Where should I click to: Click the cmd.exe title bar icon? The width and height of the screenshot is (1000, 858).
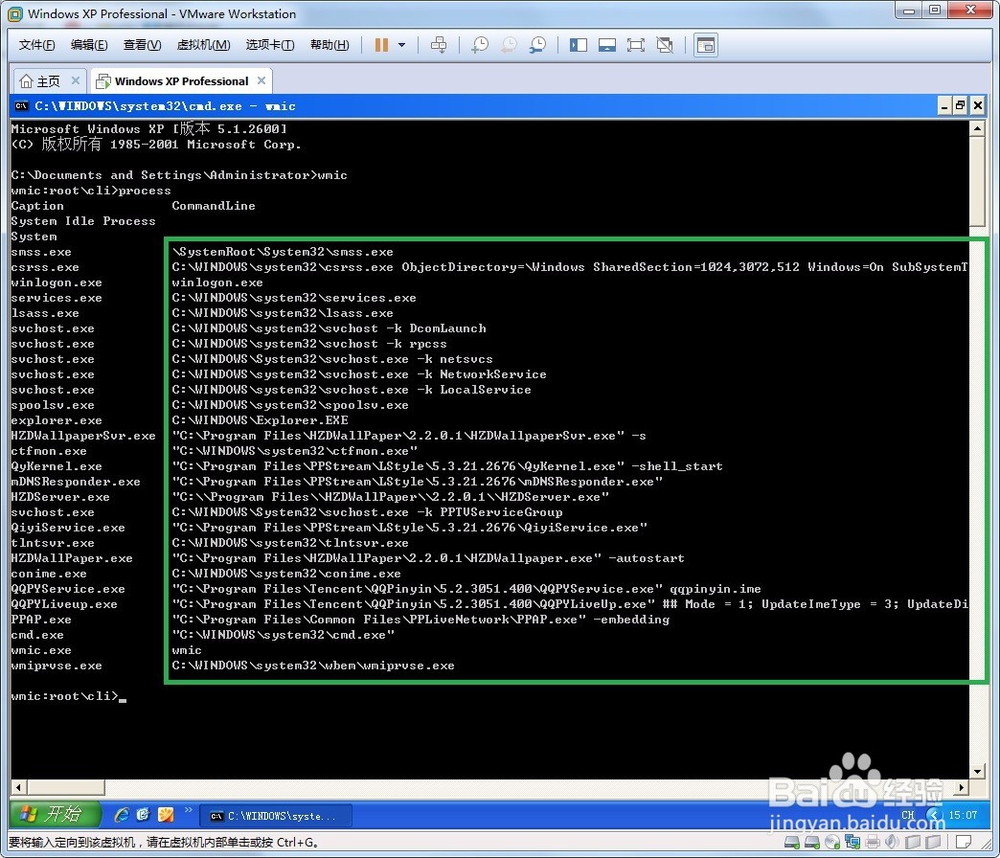point(21,106)
